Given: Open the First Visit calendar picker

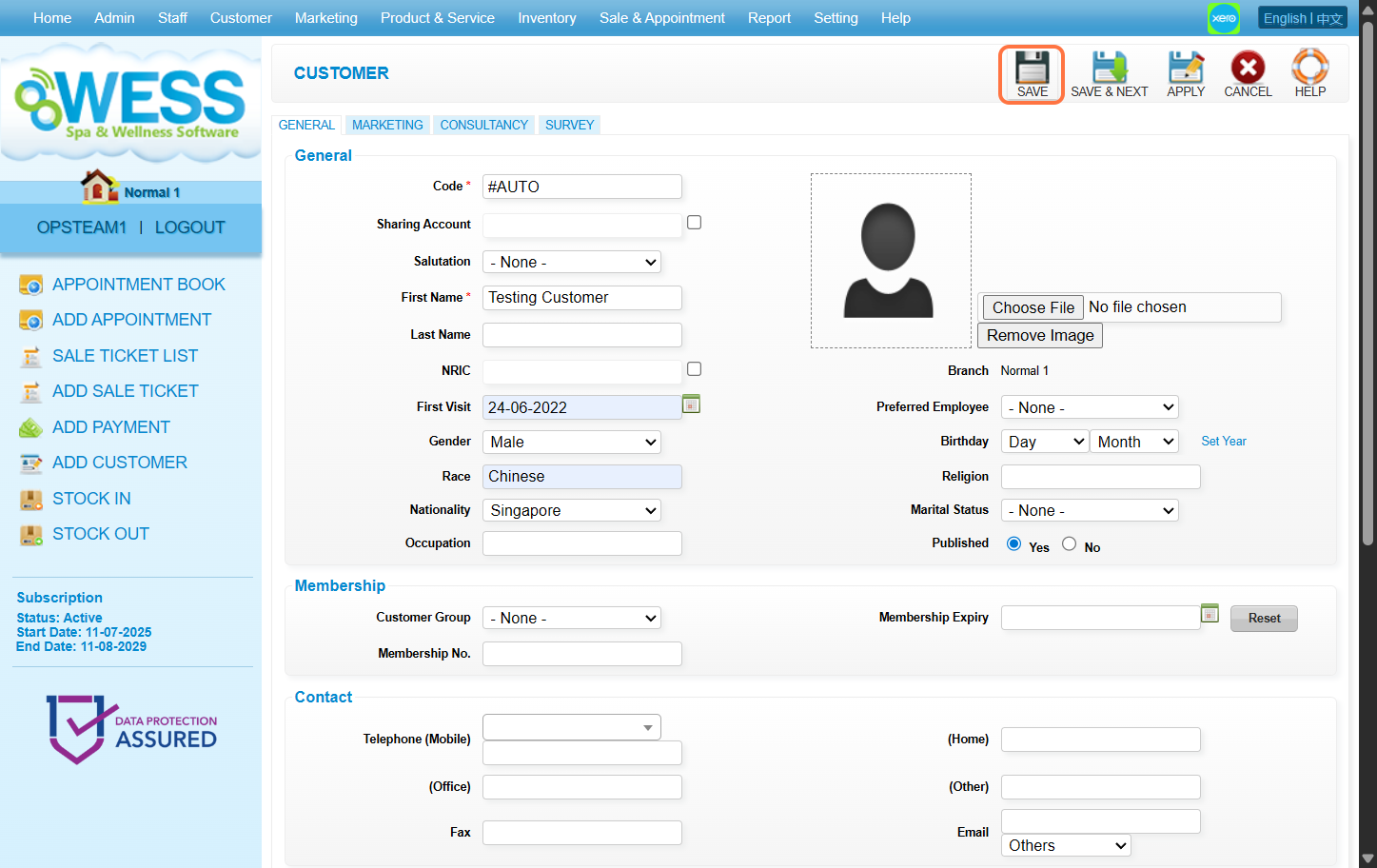Looking at the screenshot, I should 692,404.
